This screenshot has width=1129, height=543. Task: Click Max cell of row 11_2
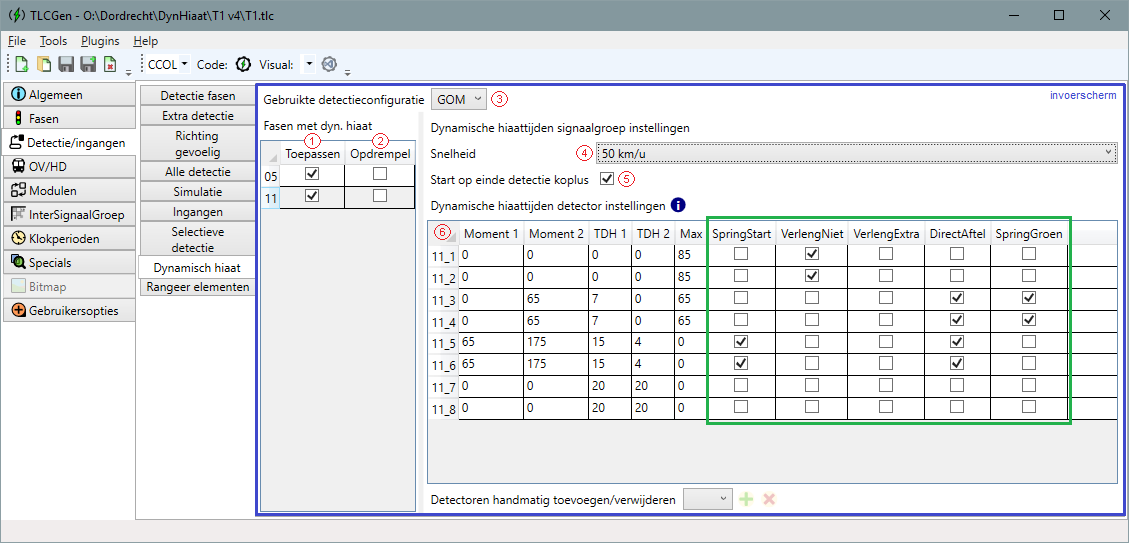coord(690,276)
